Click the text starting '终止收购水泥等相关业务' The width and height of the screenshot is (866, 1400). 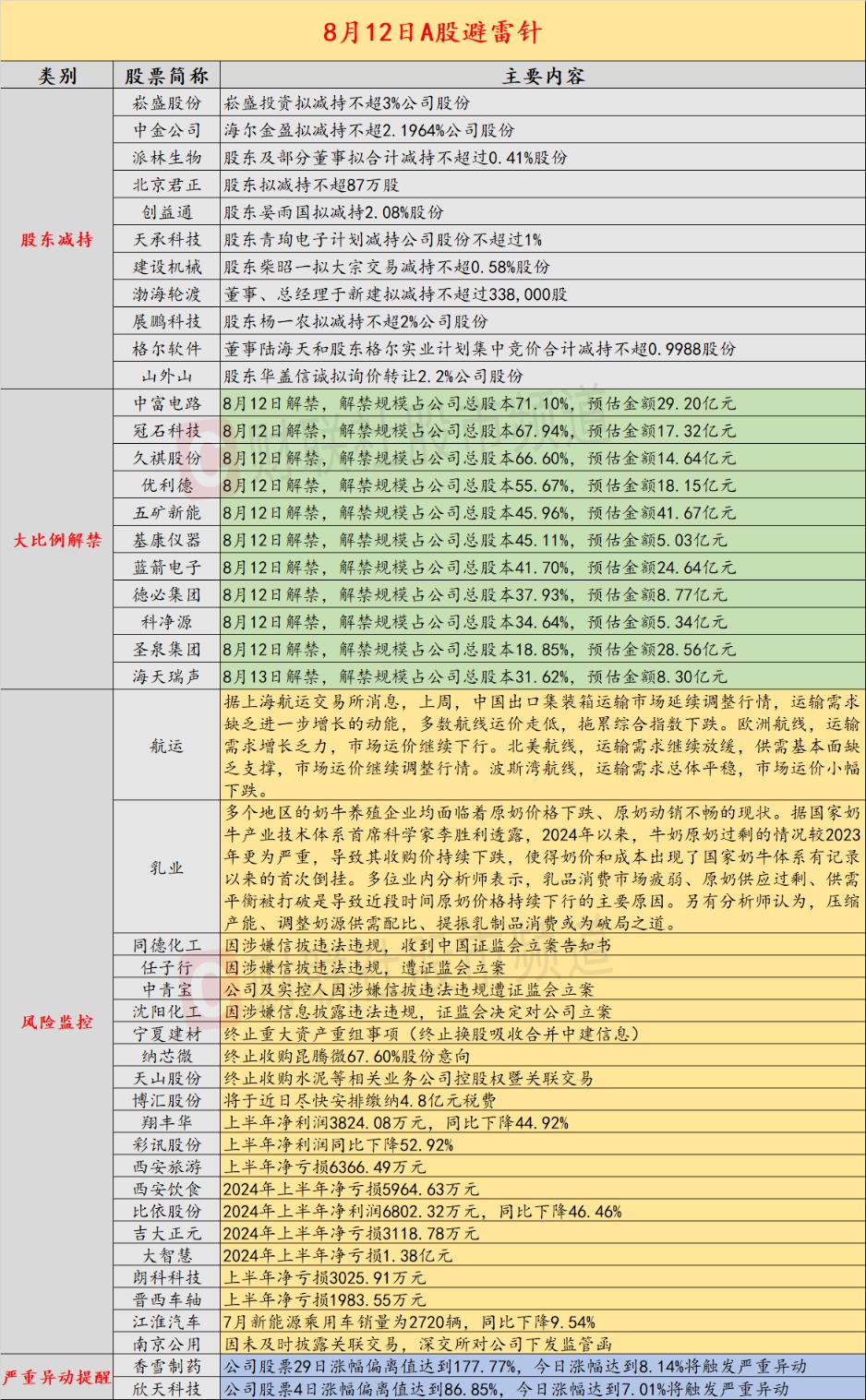(x=409, y=1078)
